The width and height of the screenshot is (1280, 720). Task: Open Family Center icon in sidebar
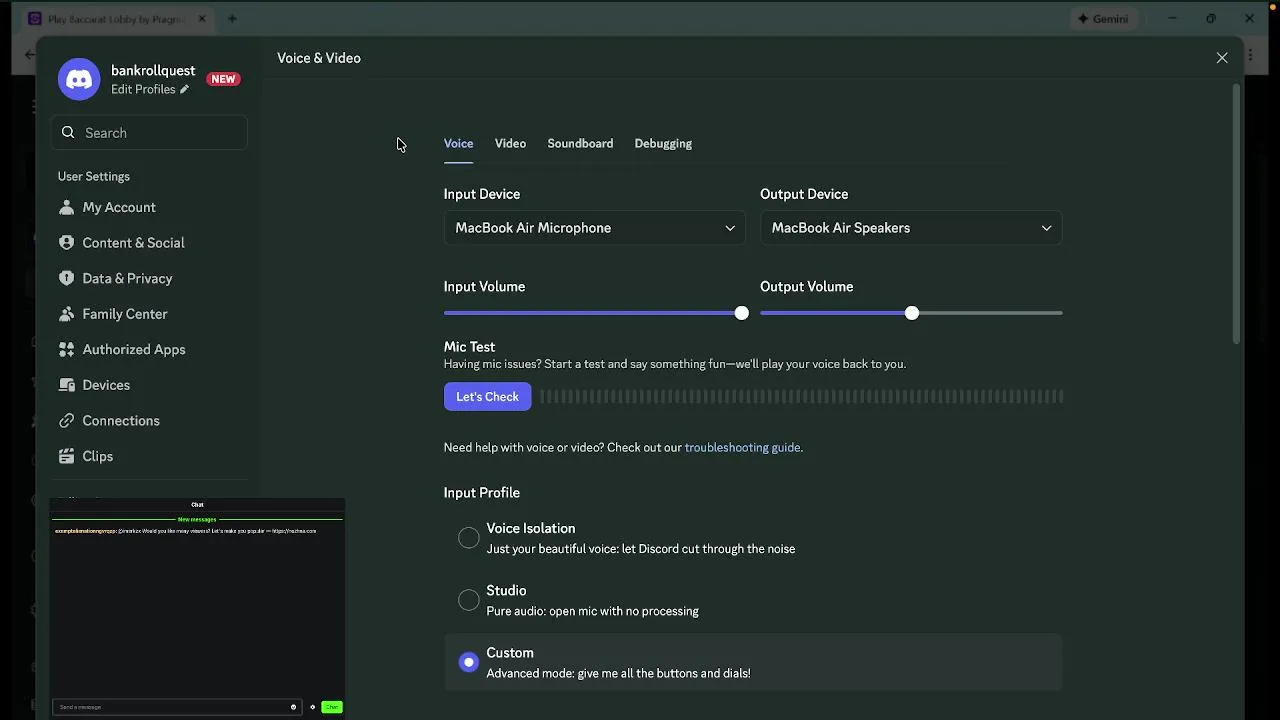click(x=67, y=314)
